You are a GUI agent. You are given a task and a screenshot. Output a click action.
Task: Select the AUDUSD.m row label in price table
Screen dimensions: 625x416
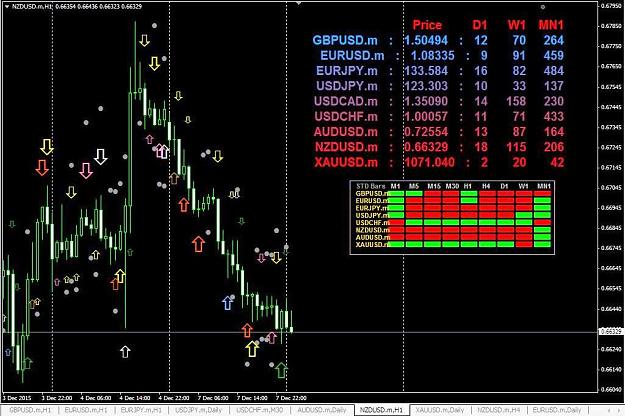coord(346,132)
